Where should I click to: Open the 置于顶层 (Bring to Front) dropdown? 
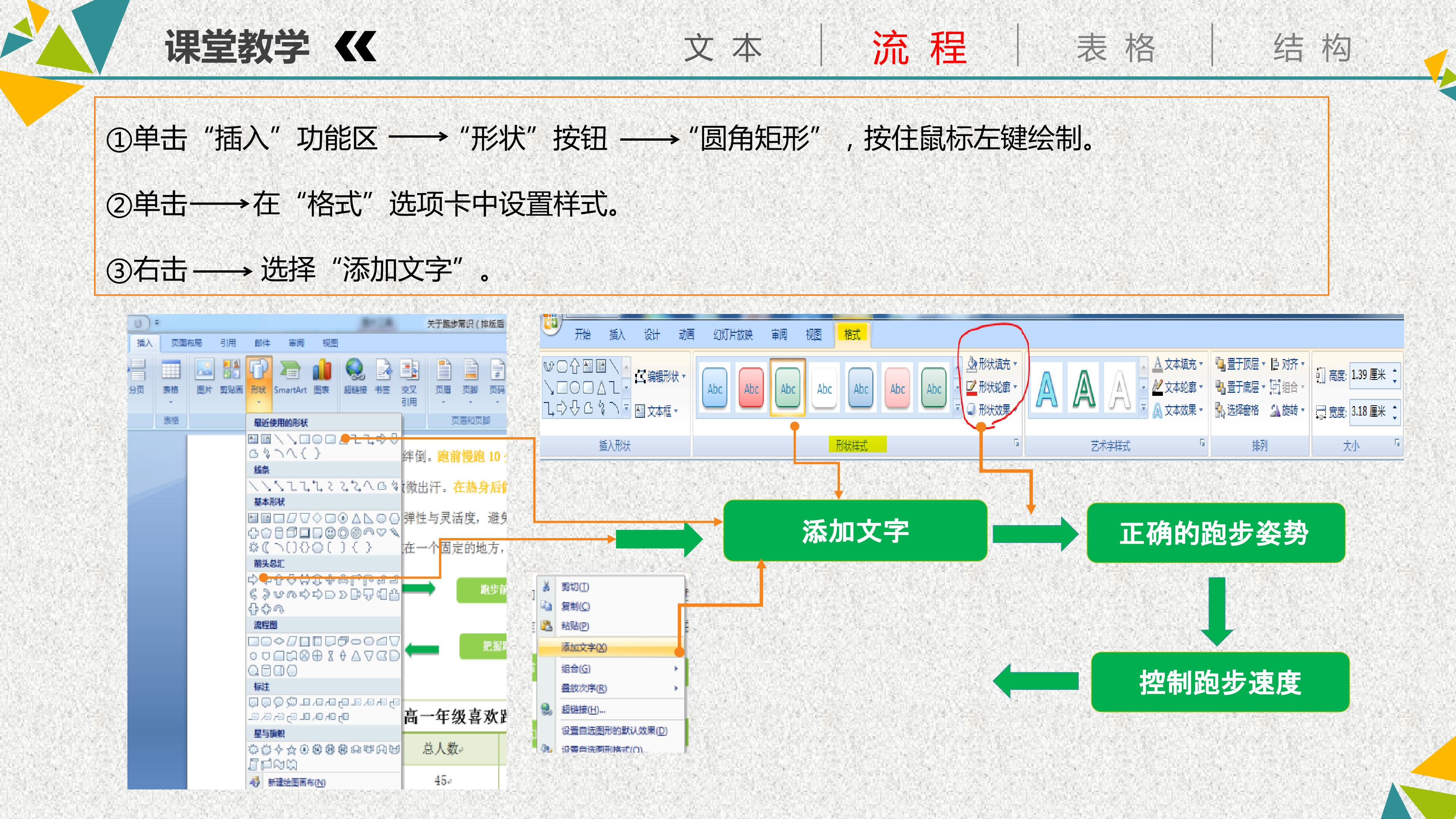(1241, 364)
